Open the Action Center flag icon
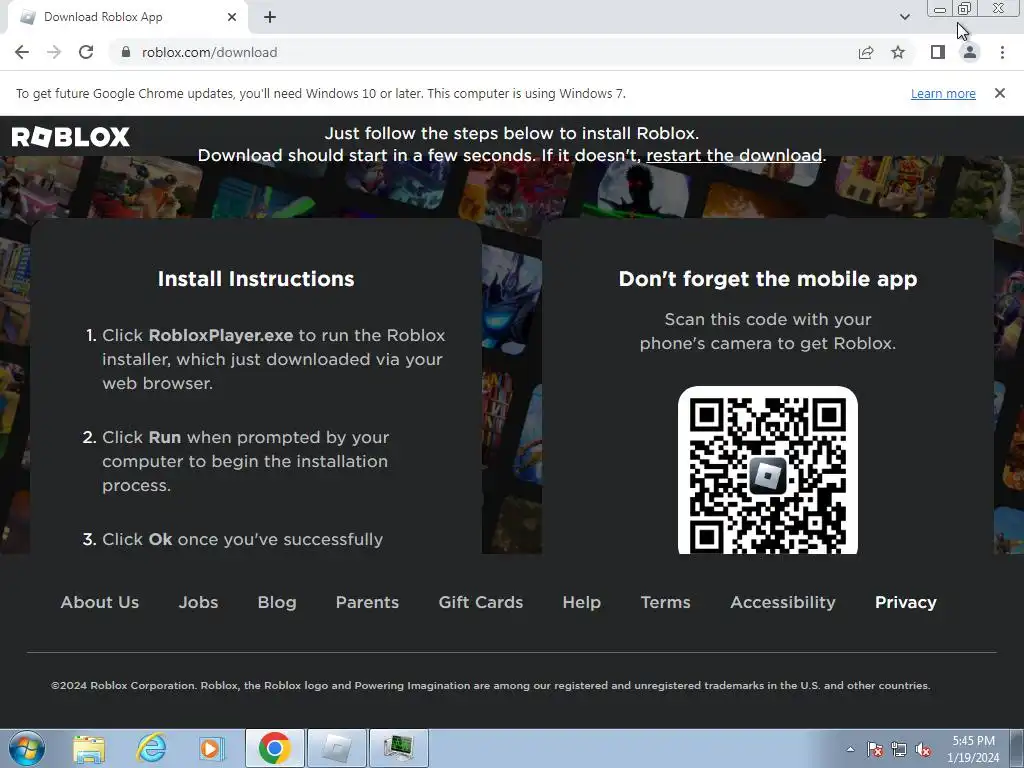This screenshot has height=768, width=1024. [875, 749]
